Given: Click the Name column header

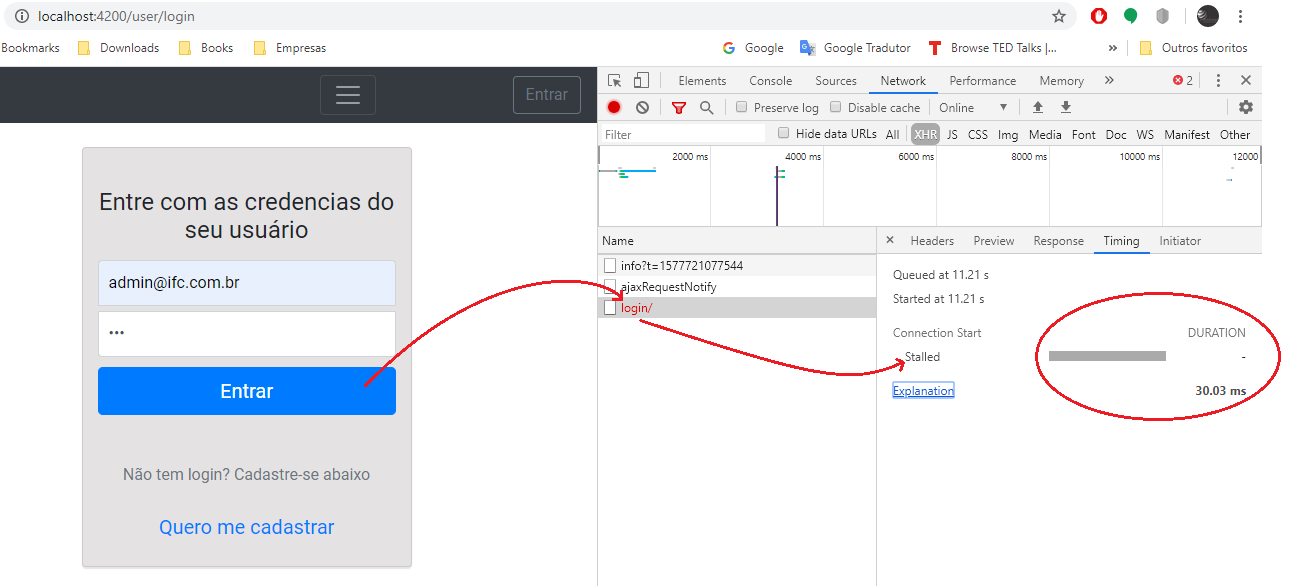Looking at the screenshot, I should [x=737, y=241].
